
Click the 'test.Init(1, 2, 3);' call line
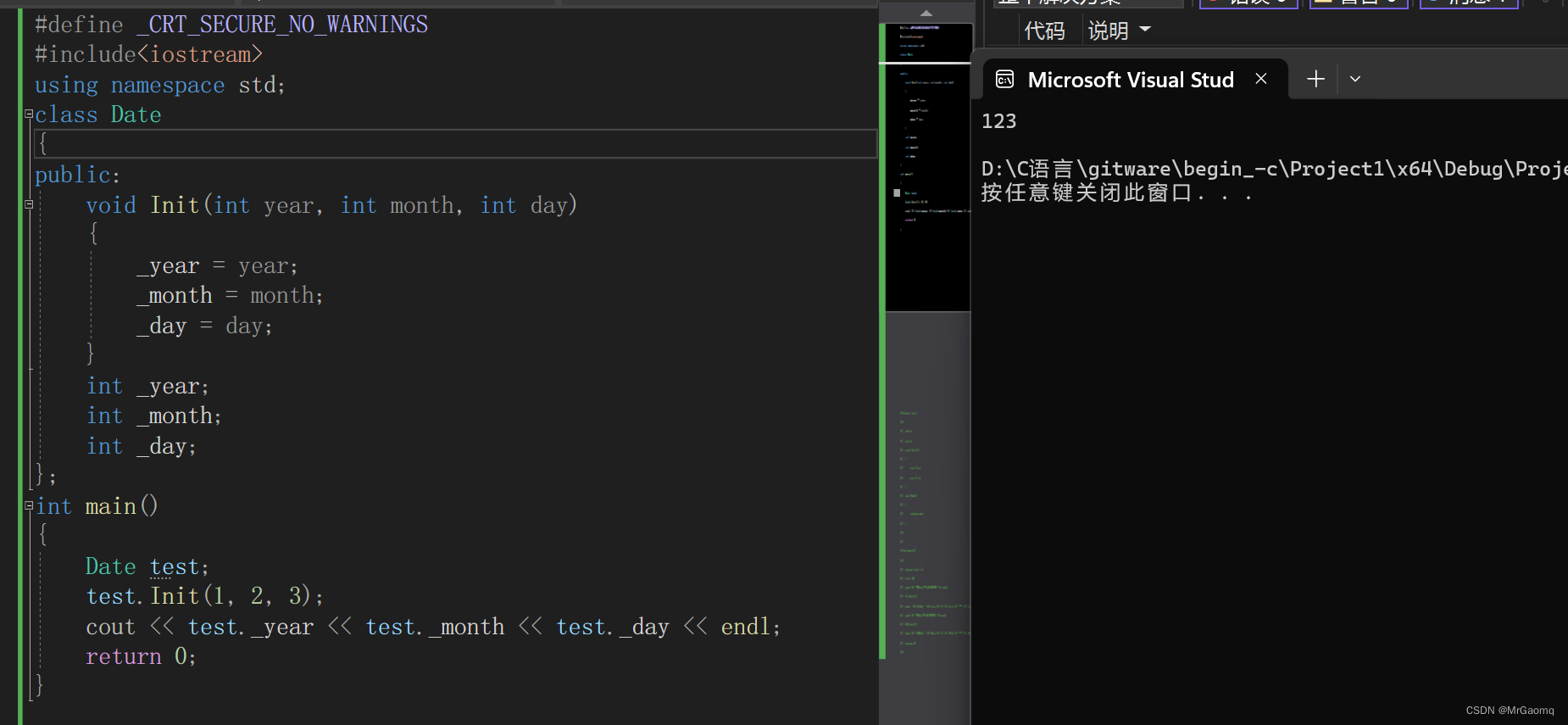click(204, 596)
